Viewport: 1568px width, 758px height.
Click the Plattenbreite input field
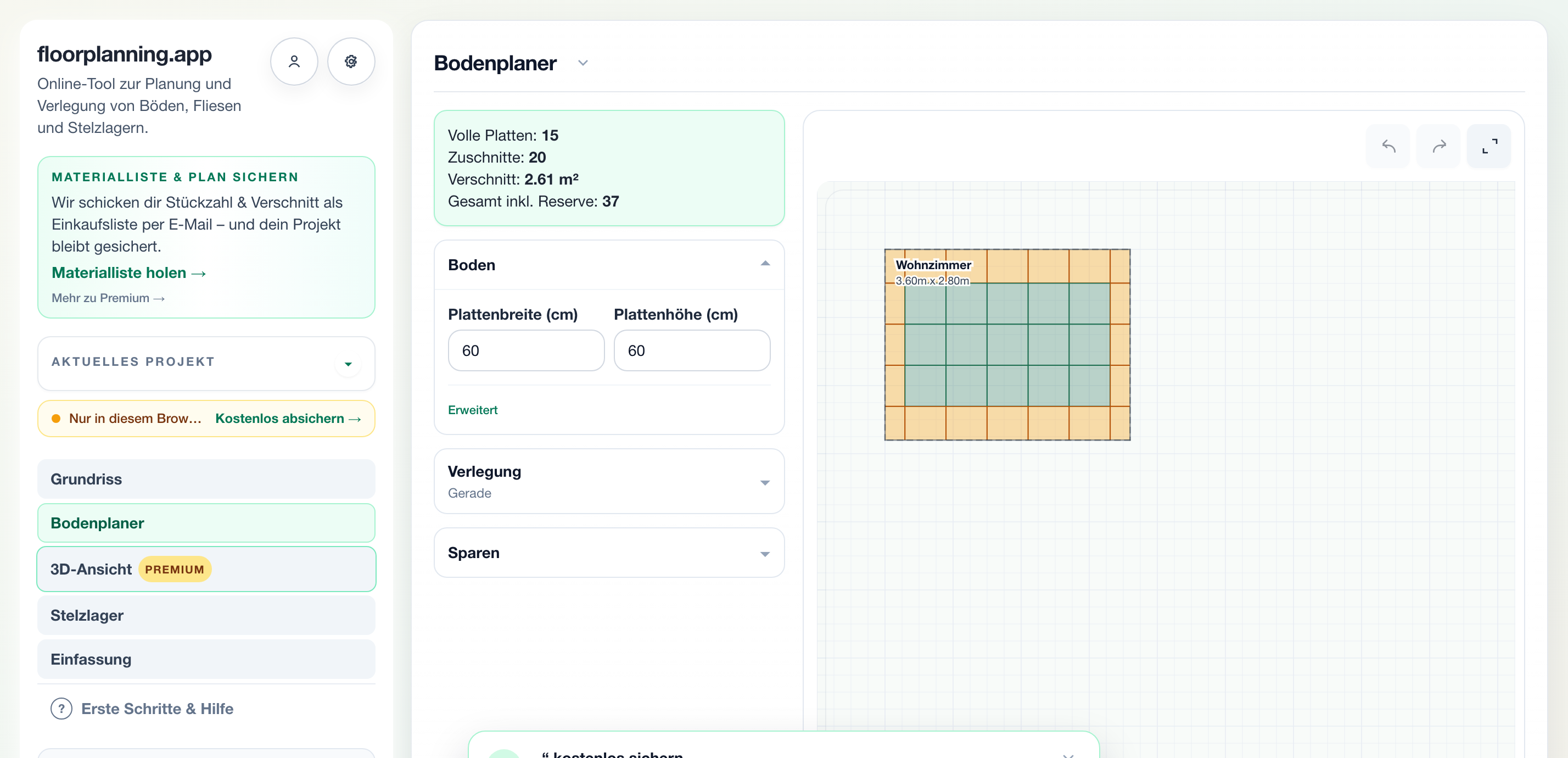tap(526, 350)
